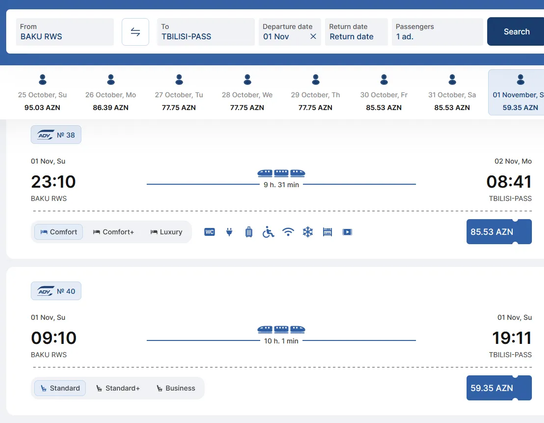Screen dimensions: 544x423
Task: Click the ADY logo on train № 38
Action: (45, 135)
